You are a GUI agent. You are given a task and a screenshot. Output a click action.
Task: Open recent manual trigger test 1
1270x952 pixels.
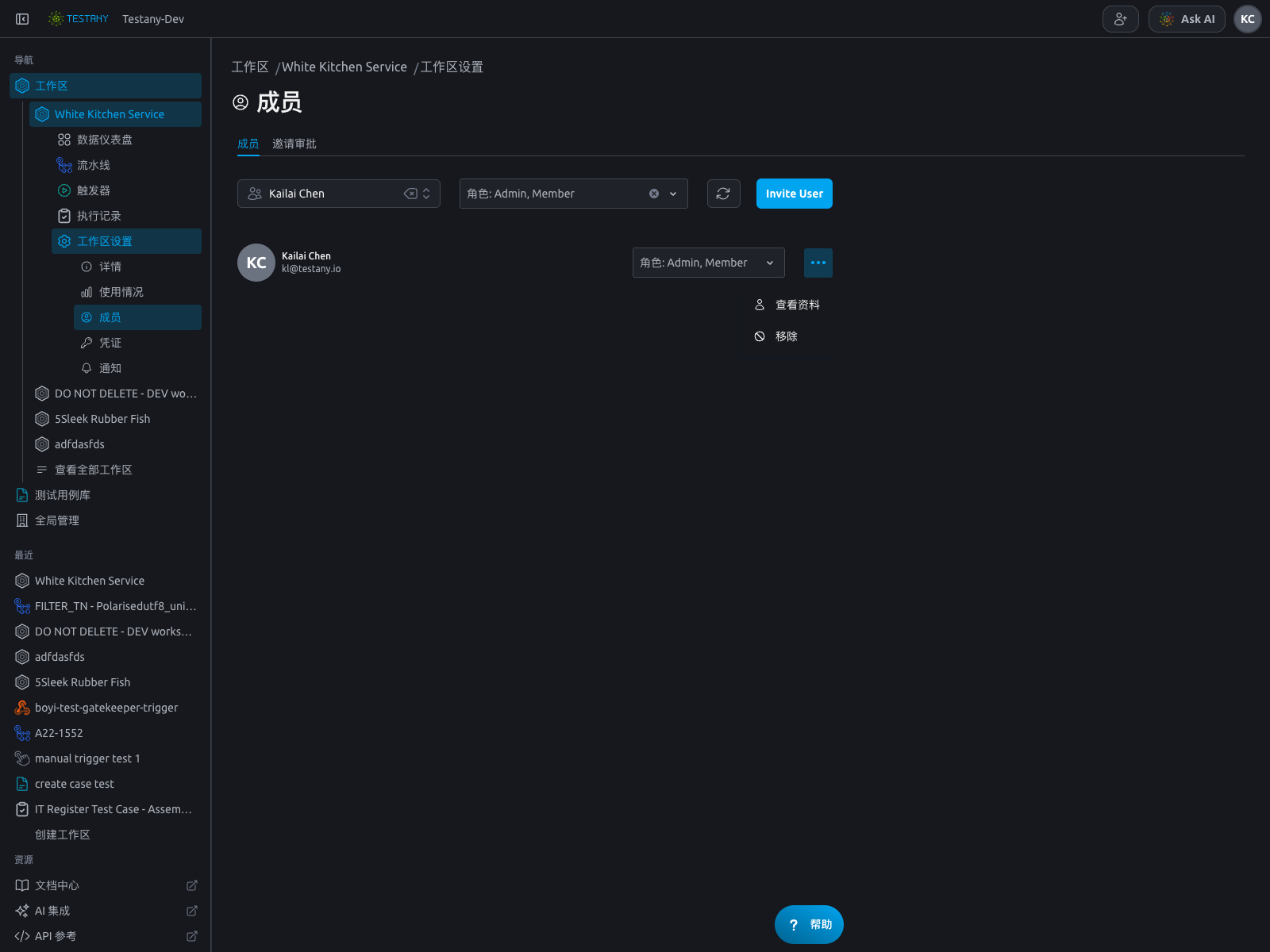pyautogui.click(x=106, y=758)
